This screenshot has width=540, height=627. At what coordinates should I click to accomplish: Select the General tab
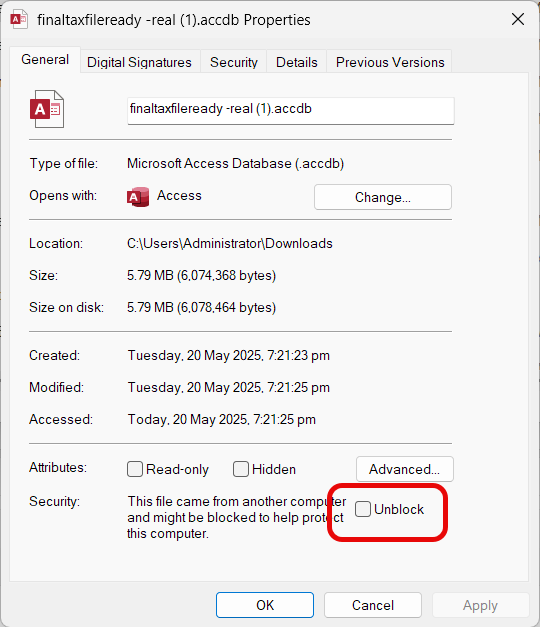coord(45,60)
